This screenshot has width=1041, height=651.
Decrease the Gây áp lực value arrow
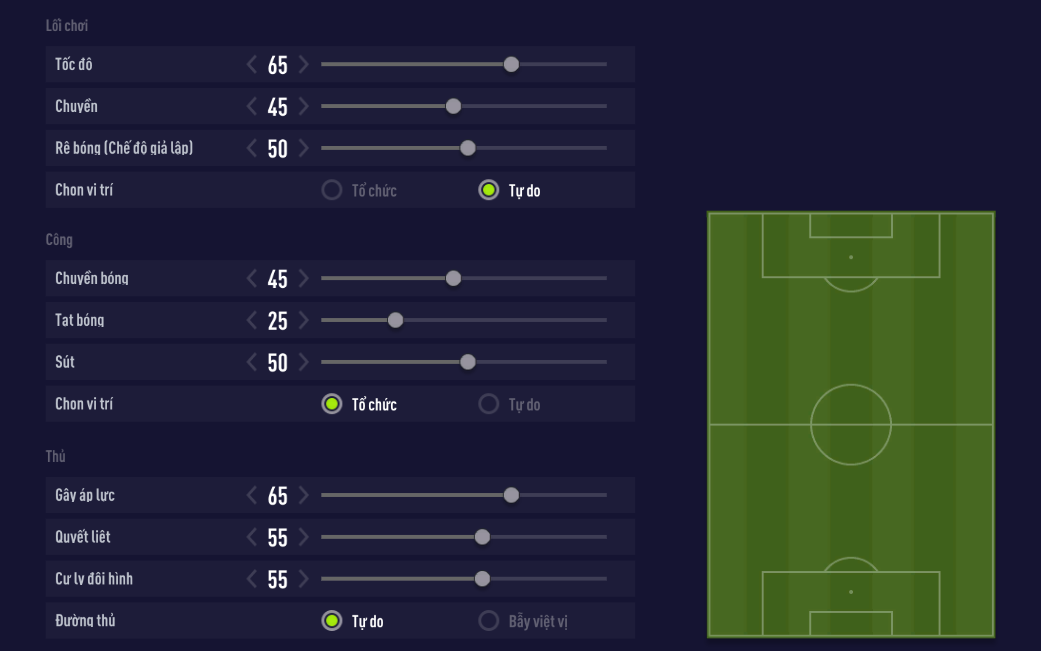click(x=252, y=496)
